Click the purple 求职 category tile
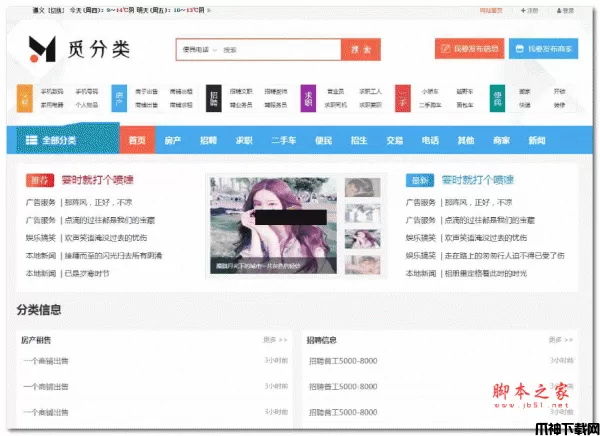The image size is (600, 436). pyautogui.click(x=308, y=98)
